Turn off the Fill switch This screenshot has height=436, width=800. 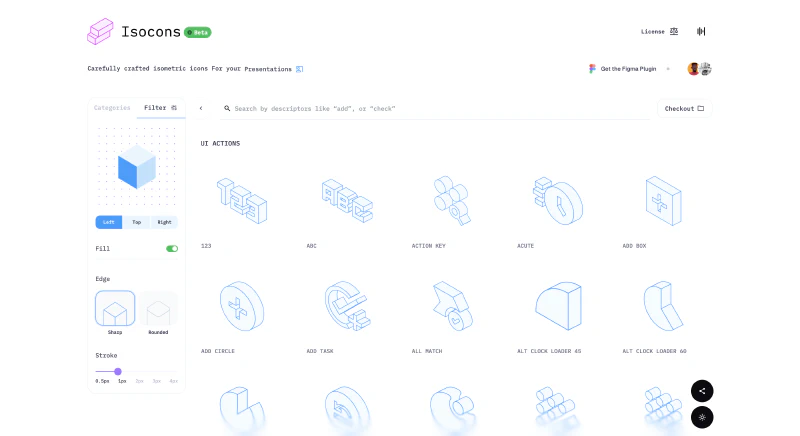click(172, 248)
